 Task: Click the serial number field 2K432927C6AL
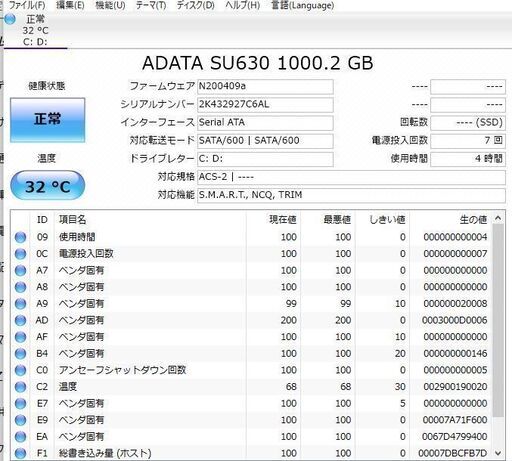[x=265, y=105]
